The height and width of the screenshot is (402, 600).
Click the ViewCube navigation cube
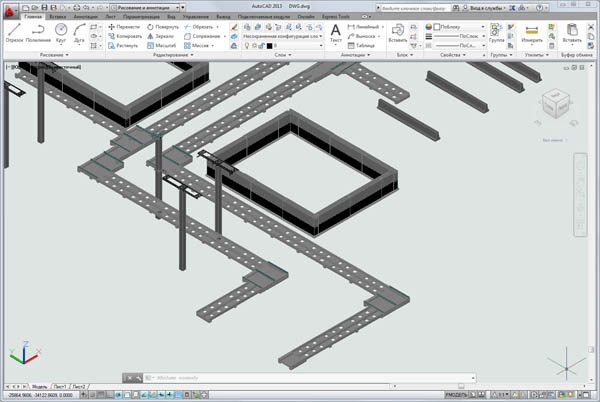(x=552, y=104)
